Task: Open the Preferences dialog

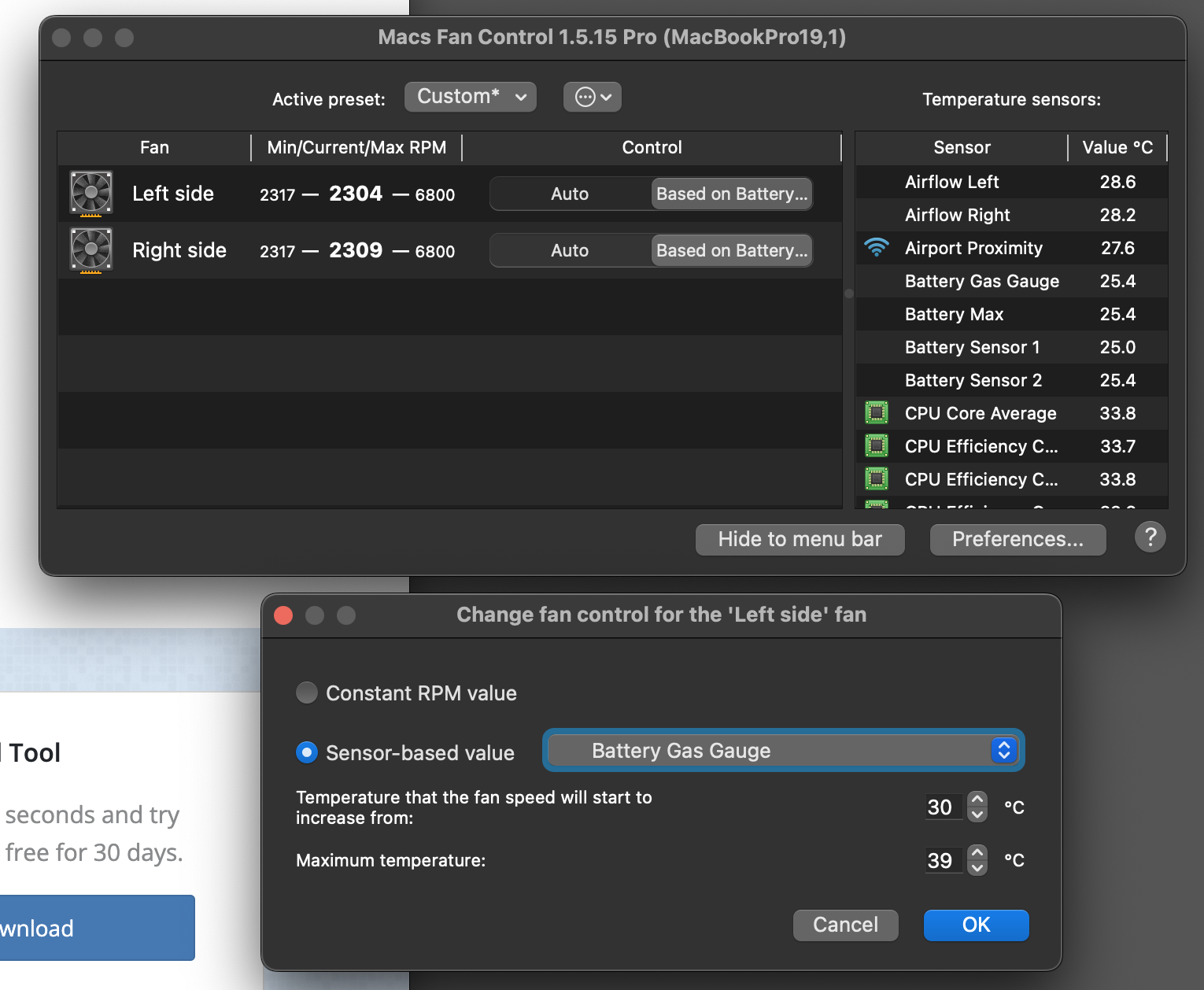Action: click(x=1017, y=539)
